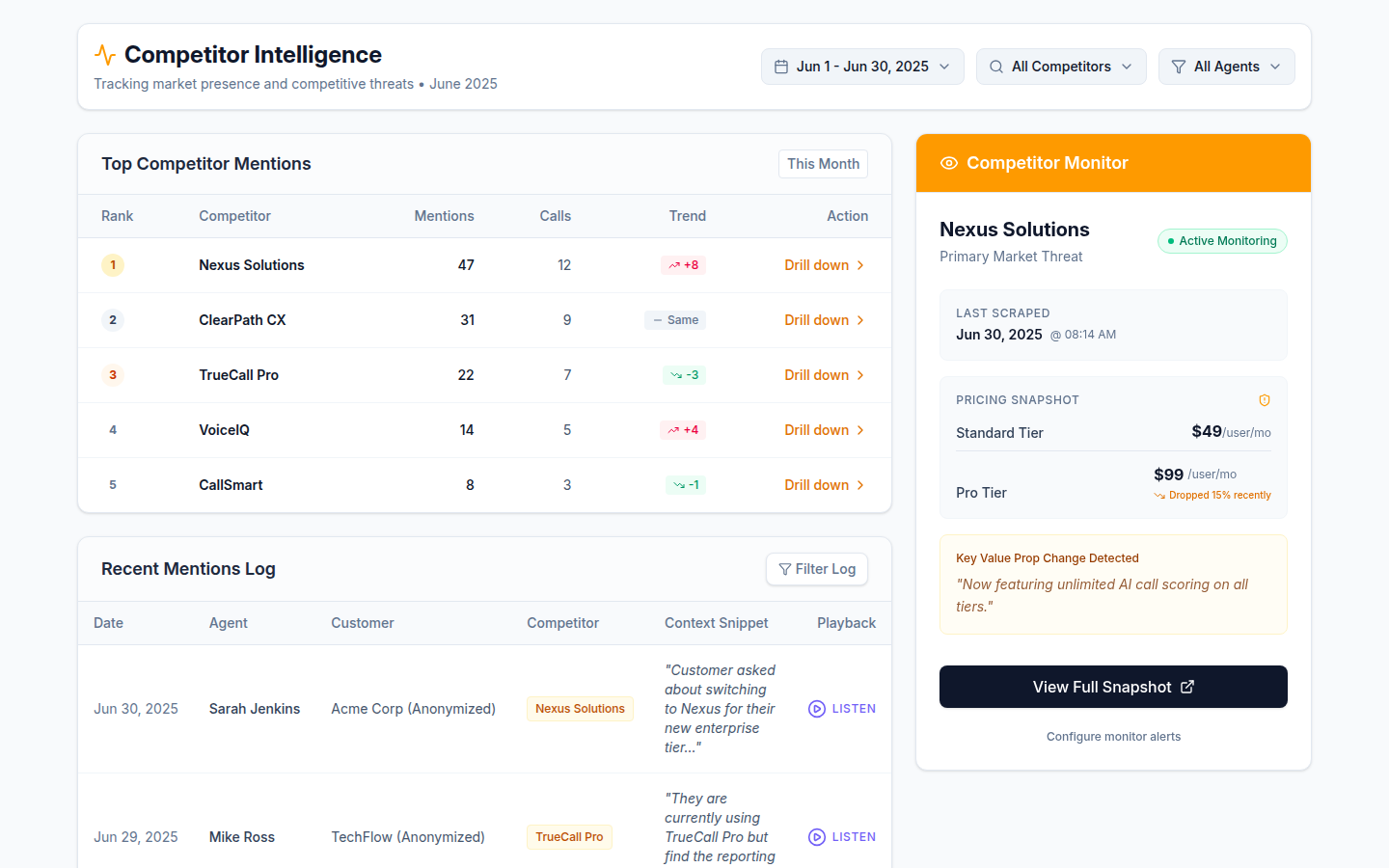Image resolution: width=1389 pixels, height=868 pixels.
Task: Select the TrueCall Pro competitor name in top table
Action: pyautogui.click(x=238, y=375)
